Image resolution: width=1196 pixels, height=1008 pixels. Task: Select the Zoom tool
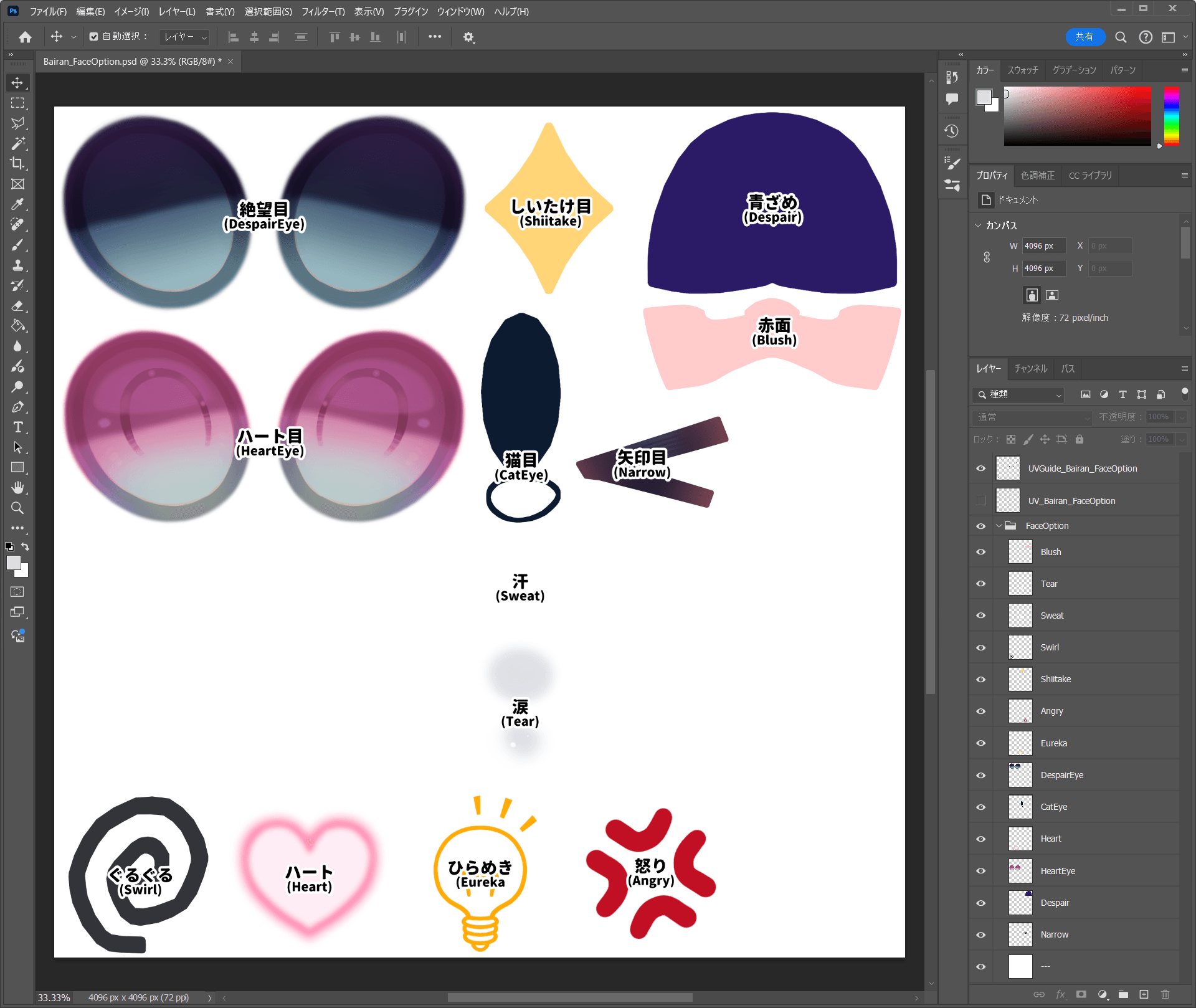click(17, 508)
